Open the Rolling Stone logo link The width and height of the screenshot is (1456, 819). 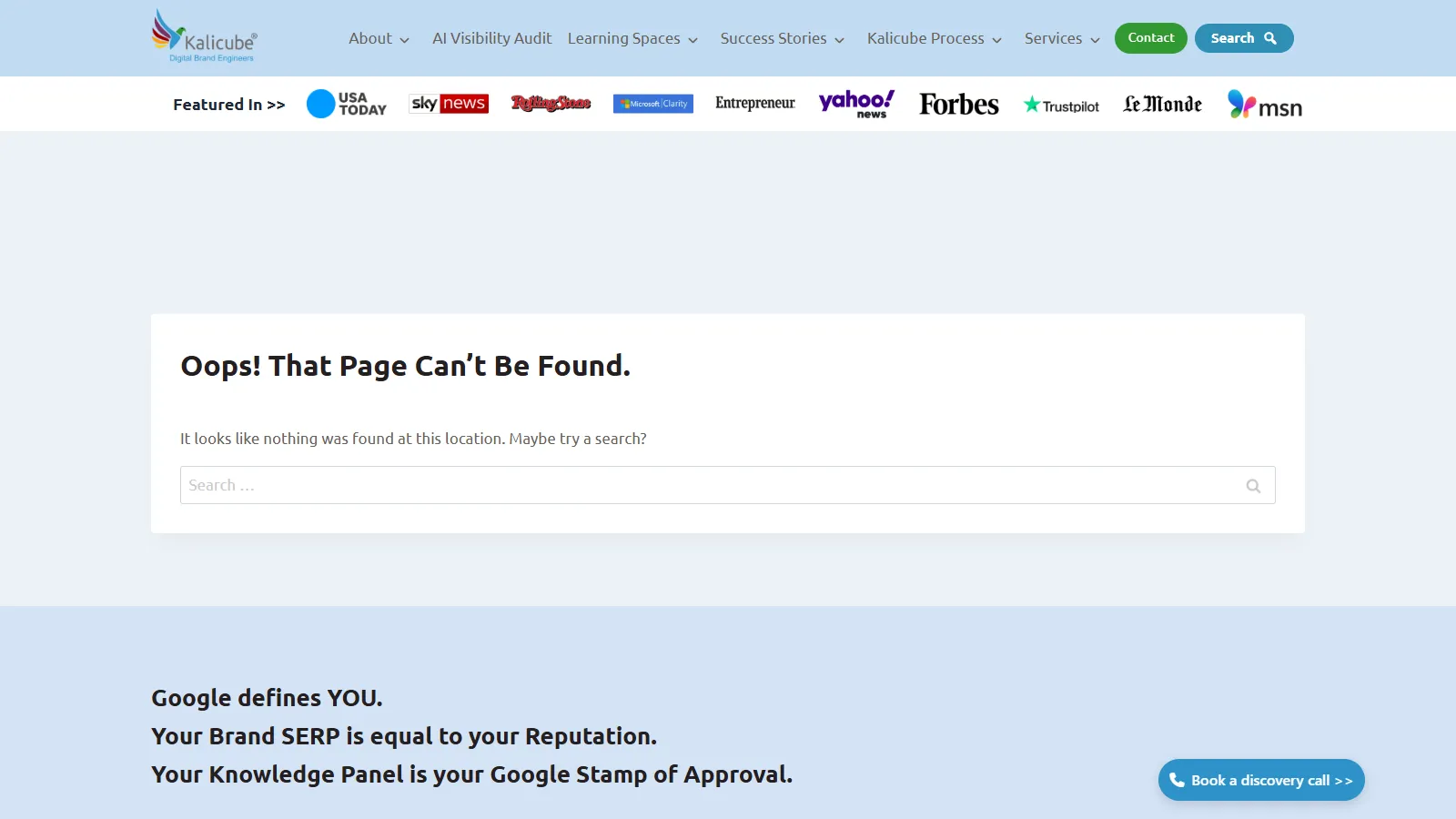(x=551, y=104)
